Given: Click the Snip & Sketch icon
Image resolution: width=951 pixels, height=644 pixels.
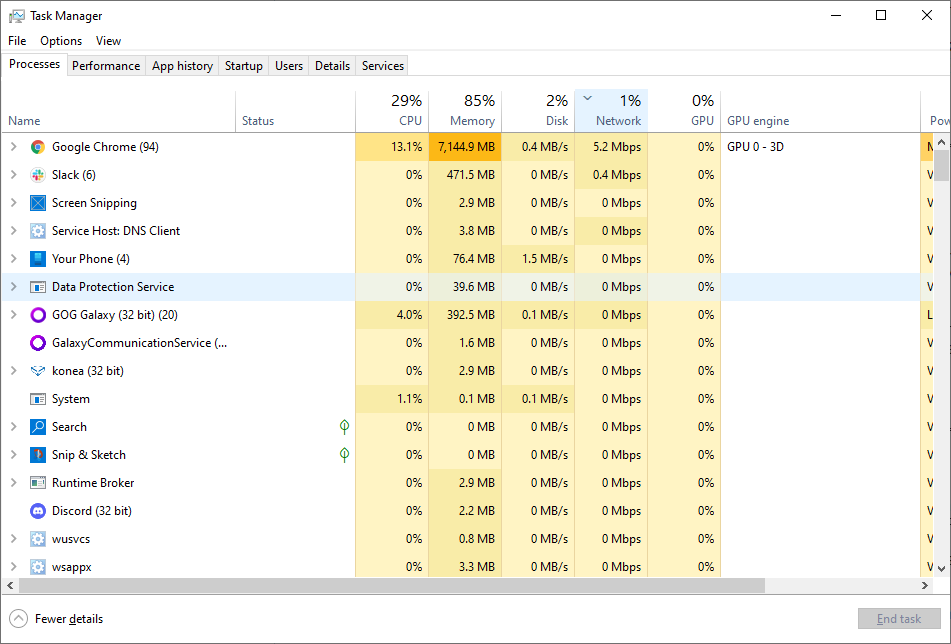Looking at the screenshot, I should 38,455.
